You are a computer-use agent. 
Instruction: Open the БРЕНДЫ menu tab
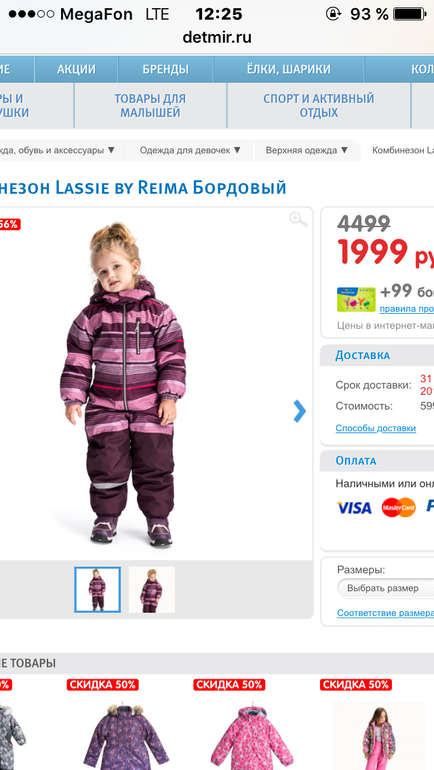(x=165, y=69)
